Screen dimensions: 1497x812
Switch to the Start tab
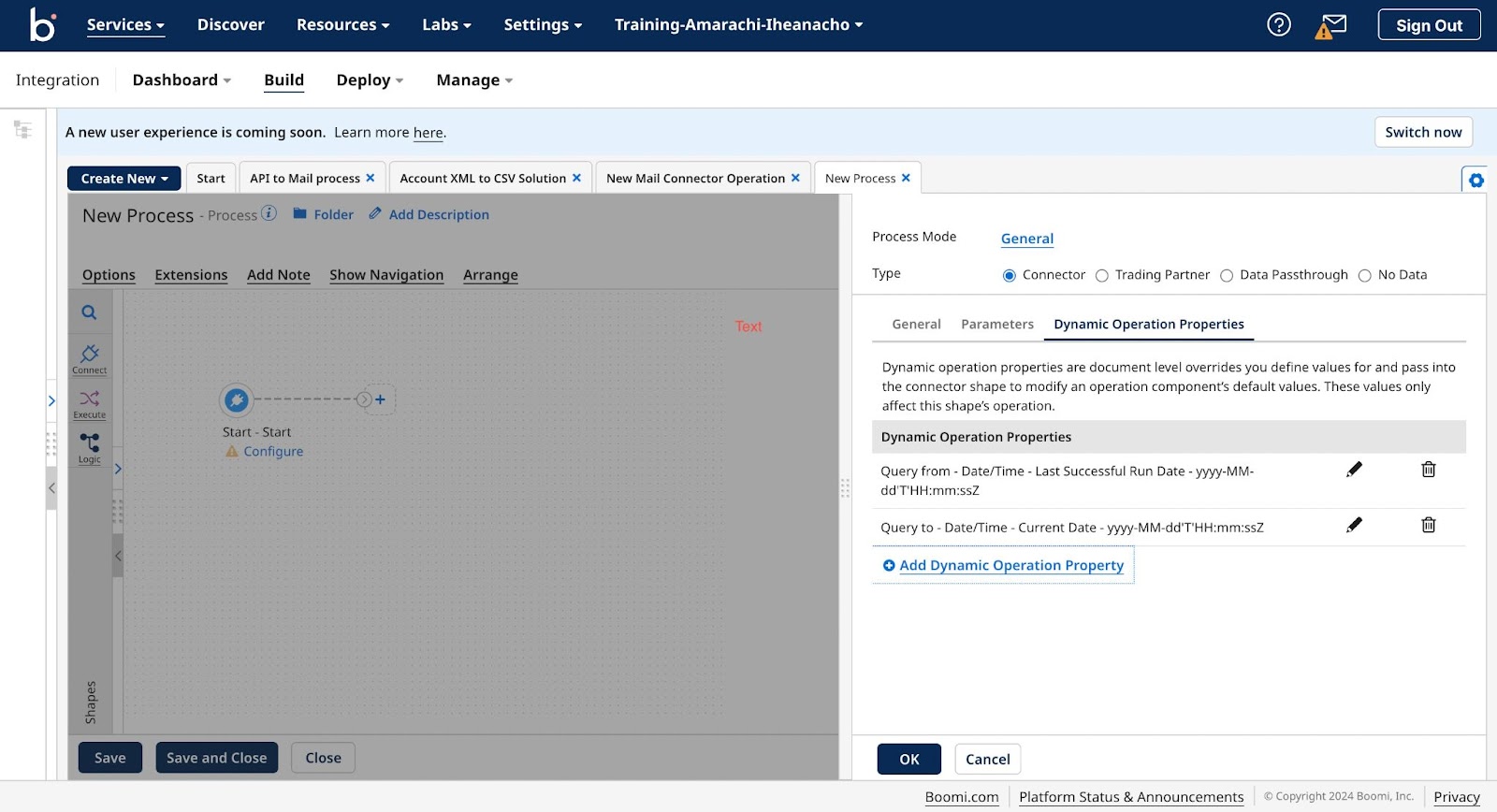pos(211,179)
